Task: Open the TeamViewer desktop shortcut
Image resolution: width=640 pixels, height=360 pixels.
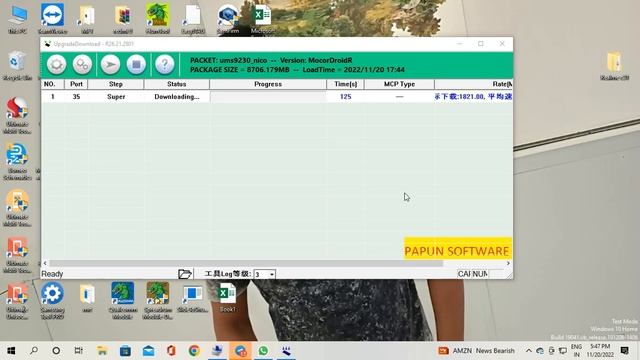Action: 53,19
